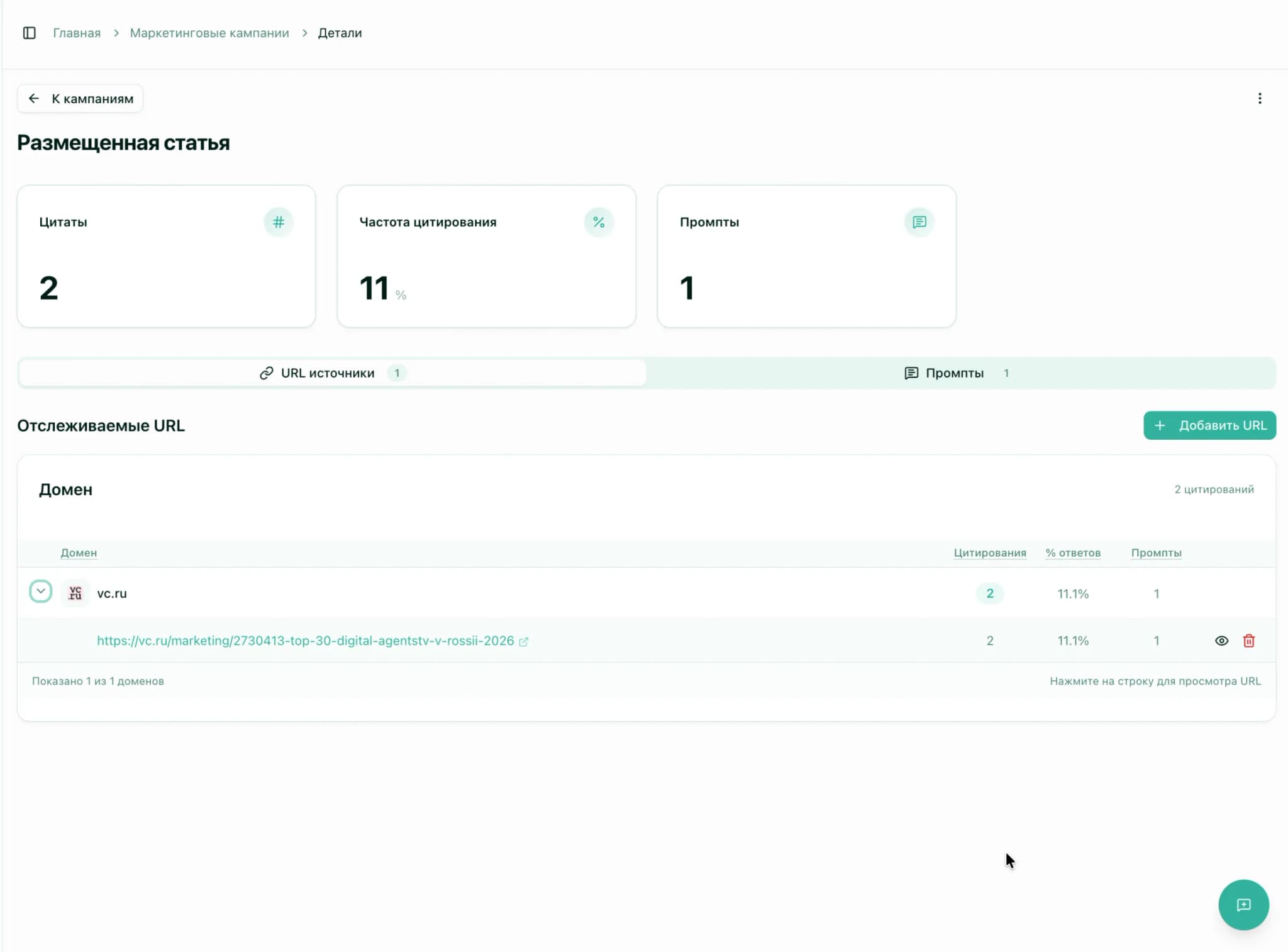Open the floating chat feedback button bottom right

pyautogui.click(x=1243, y=905)
